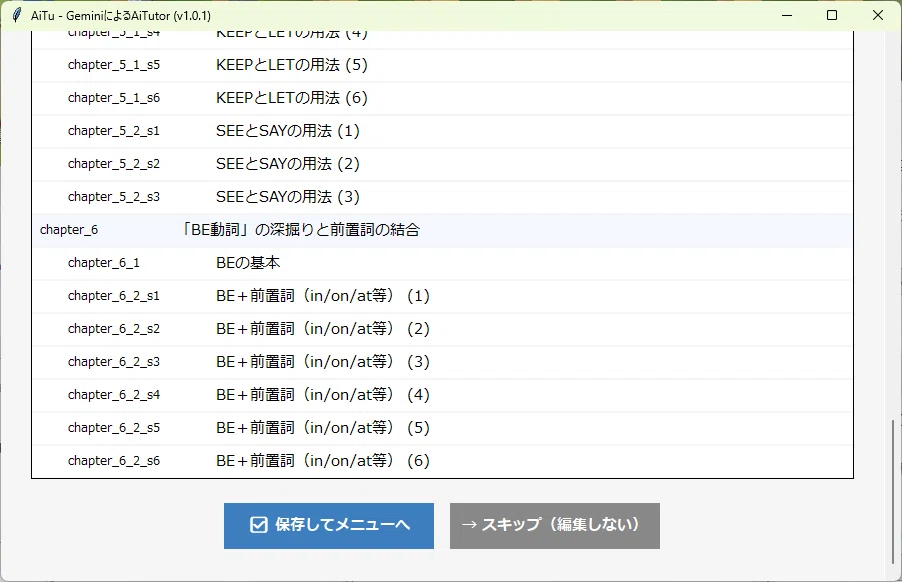
Task: Select row chapter_6_1
Action: pos(442,263)
